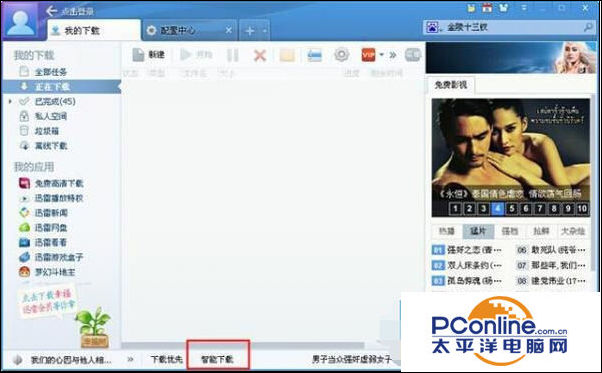This screenshot has width=602, height=373.
Task: Open the dropdown arrow beside VIP
Action: point(381,55)
